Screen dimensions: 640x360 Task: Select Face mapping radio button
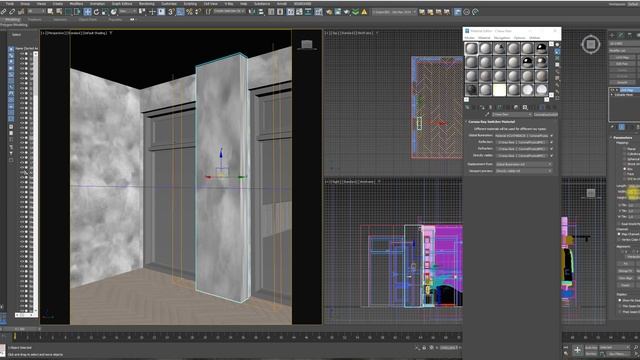pos(624,174)
